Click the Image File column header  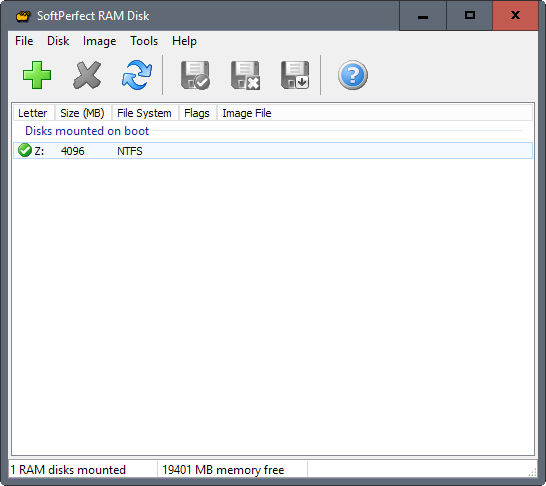[247, 113]
